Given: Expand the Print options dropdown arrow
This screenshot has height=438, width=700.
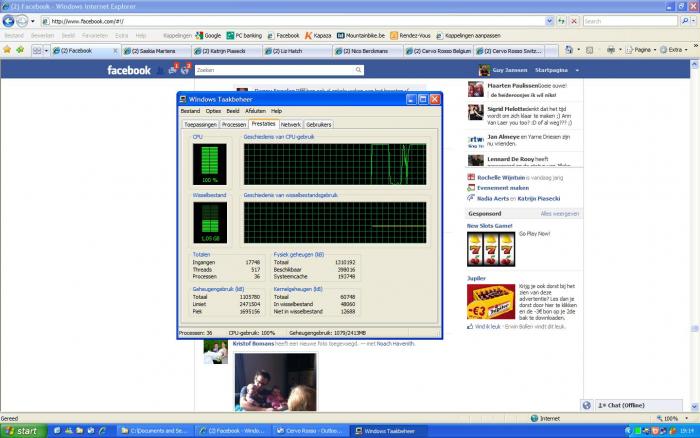Looking at the screenshot, I should point(620,50).
